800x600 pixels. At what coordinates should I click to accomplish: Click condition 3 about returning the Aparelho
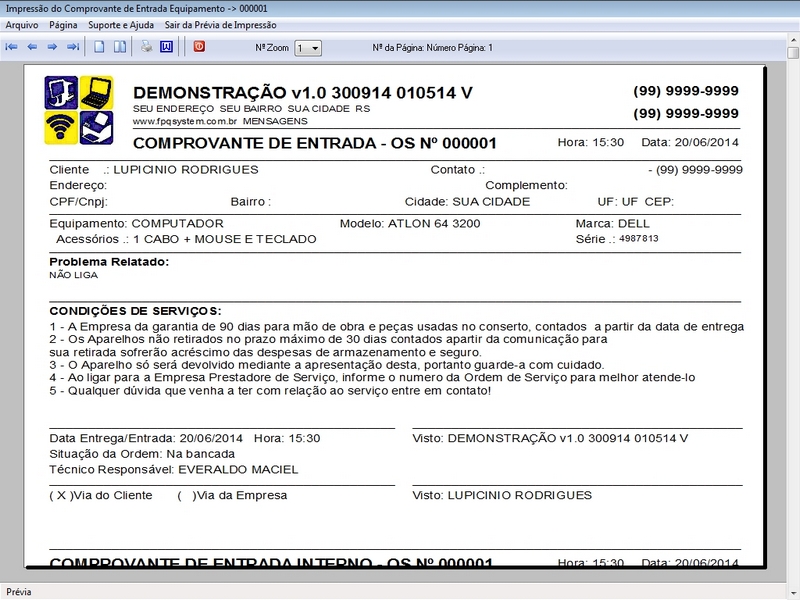click(x=327, y=365)
